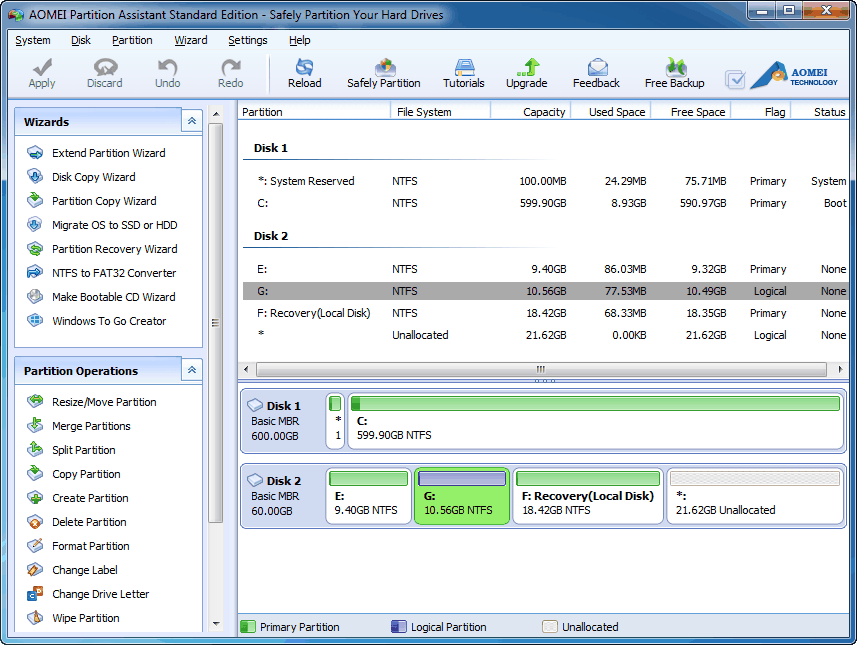Choose Resize/Move Partition operation
The width and height of the screenshot is (857, 645).
[x=92, y=402]
